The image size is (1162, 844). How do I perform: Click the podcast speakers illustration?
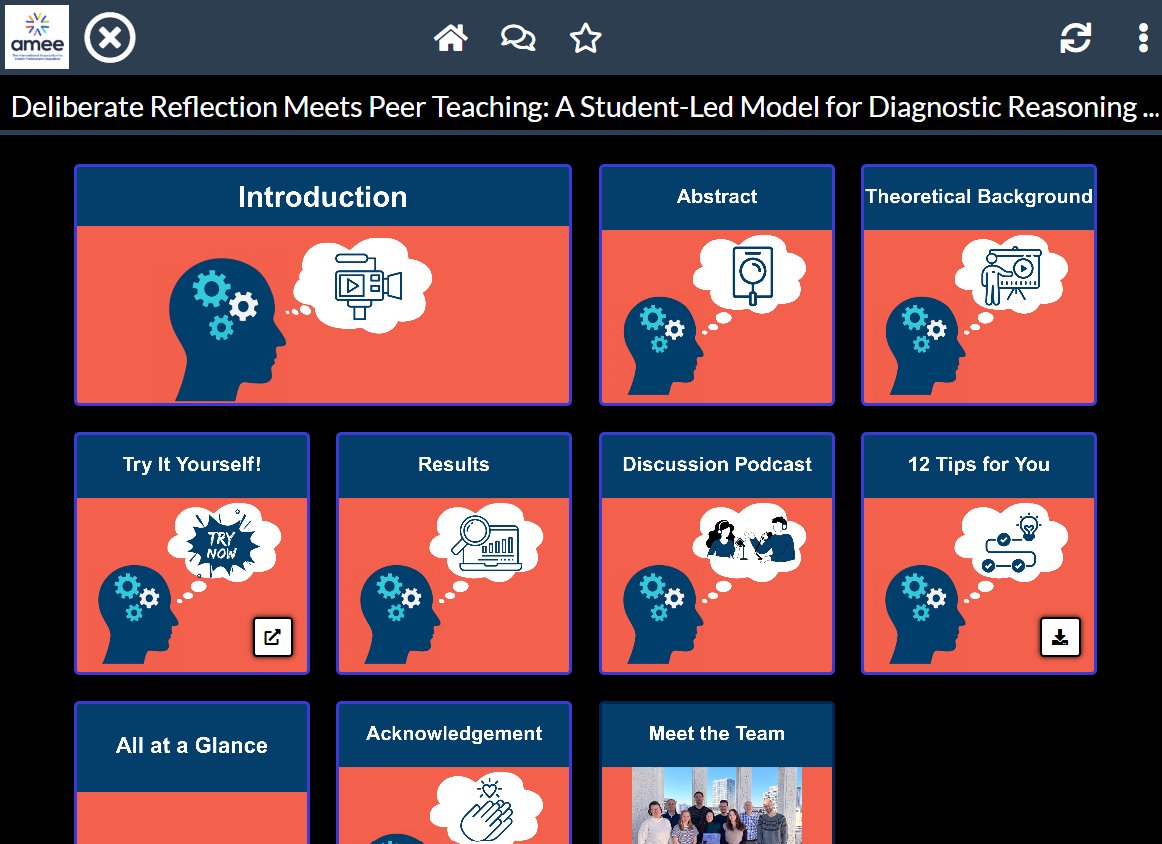tap(750, 539)
